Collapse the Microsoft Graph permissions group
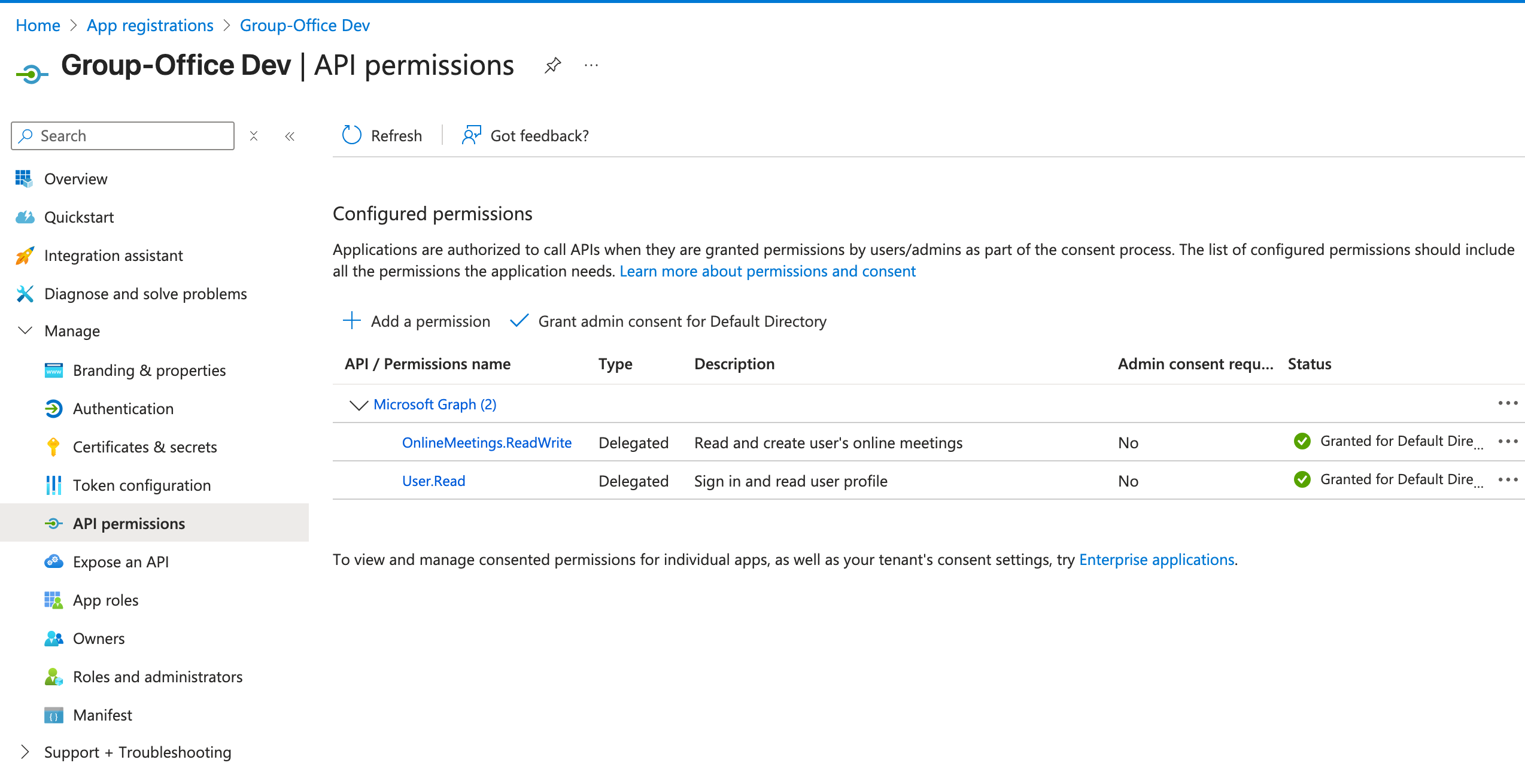1525x784 pixels. tap(359, 405)
